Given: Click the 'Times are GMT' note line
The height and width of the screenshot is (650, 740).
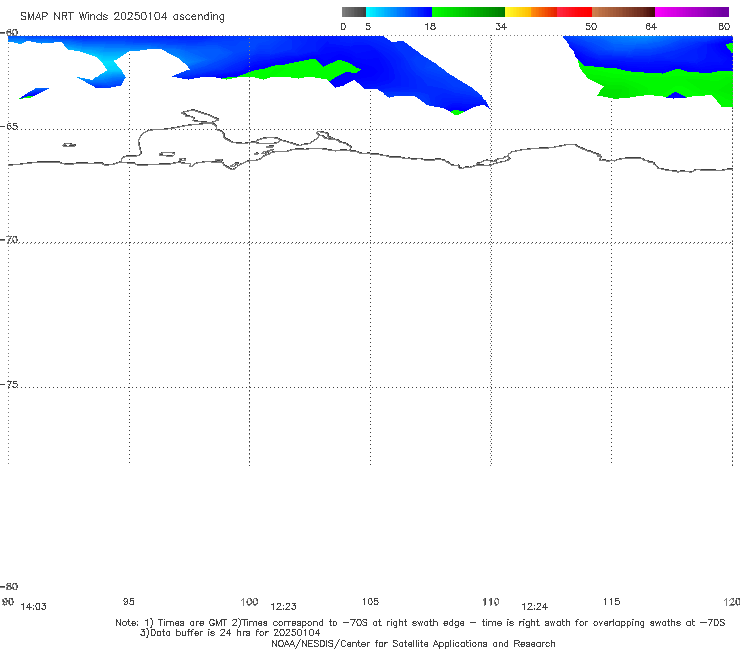Looking at the screenshot, I should click(x=420, y=623).
